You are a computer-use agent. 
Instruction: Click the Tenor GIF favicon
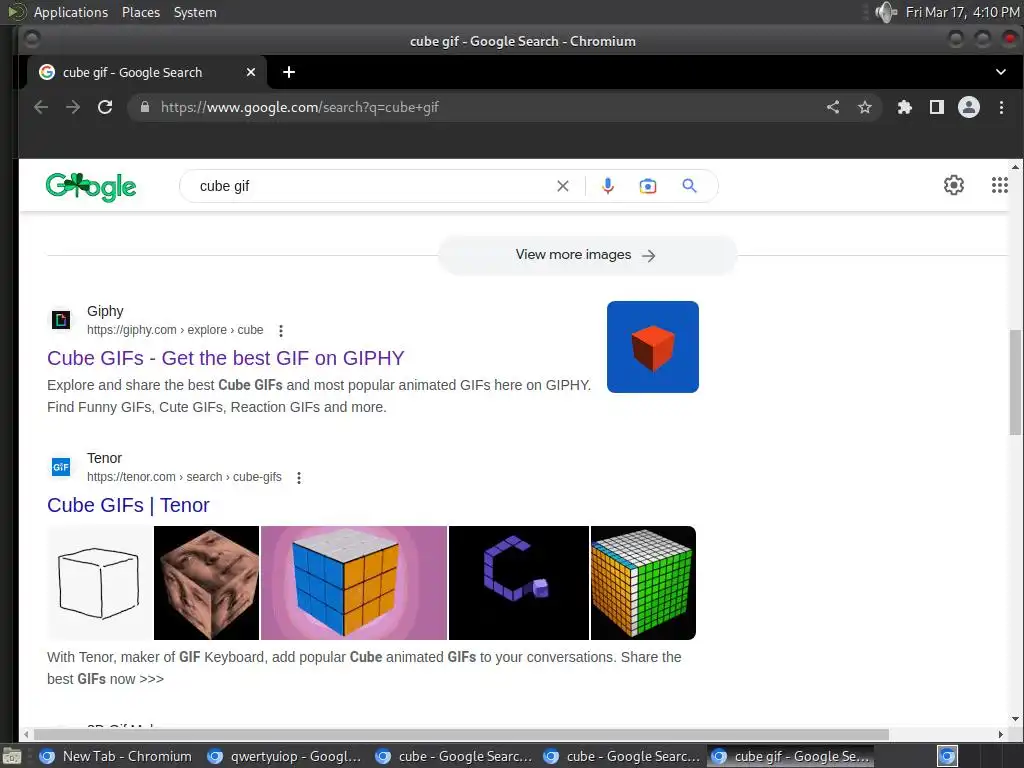tap(61, 467)
